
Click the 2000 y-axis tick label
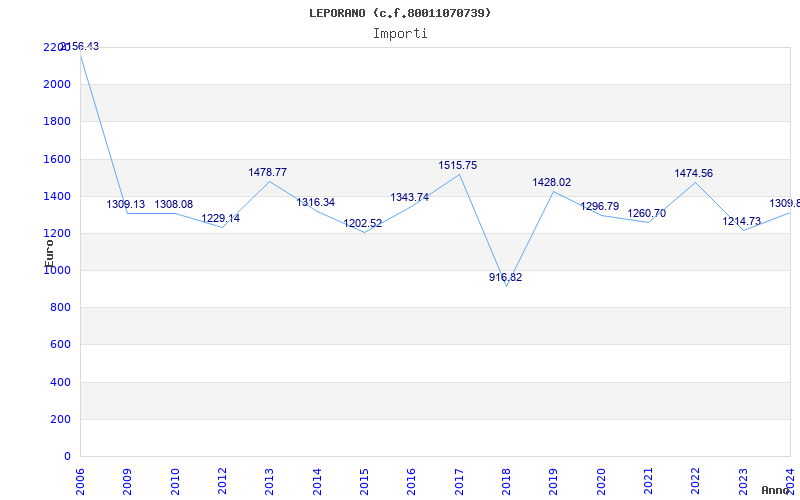pyautogui.click(x=57, y=84)
